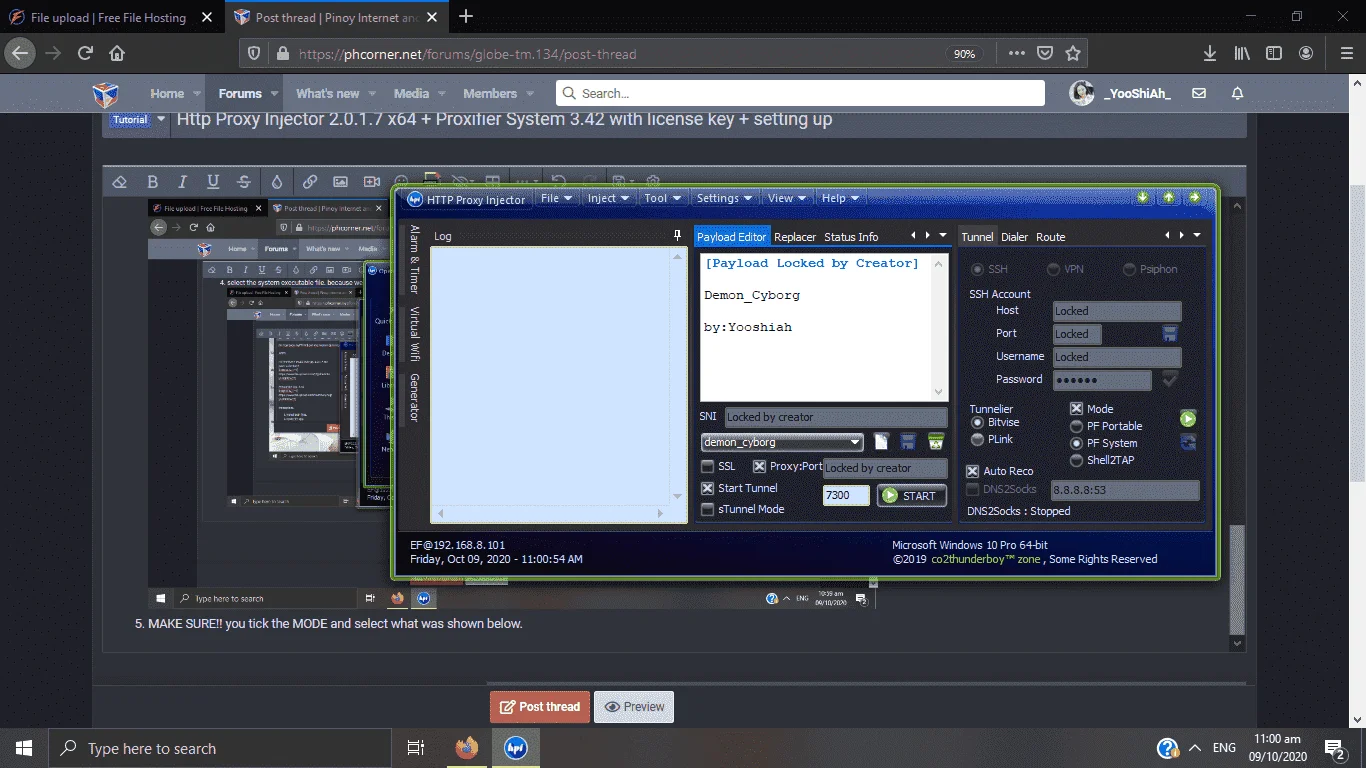The image size is (1366, 768).
Task: Open the demon_cyborg profile dropdown
Action: click(x=782, y=442)
